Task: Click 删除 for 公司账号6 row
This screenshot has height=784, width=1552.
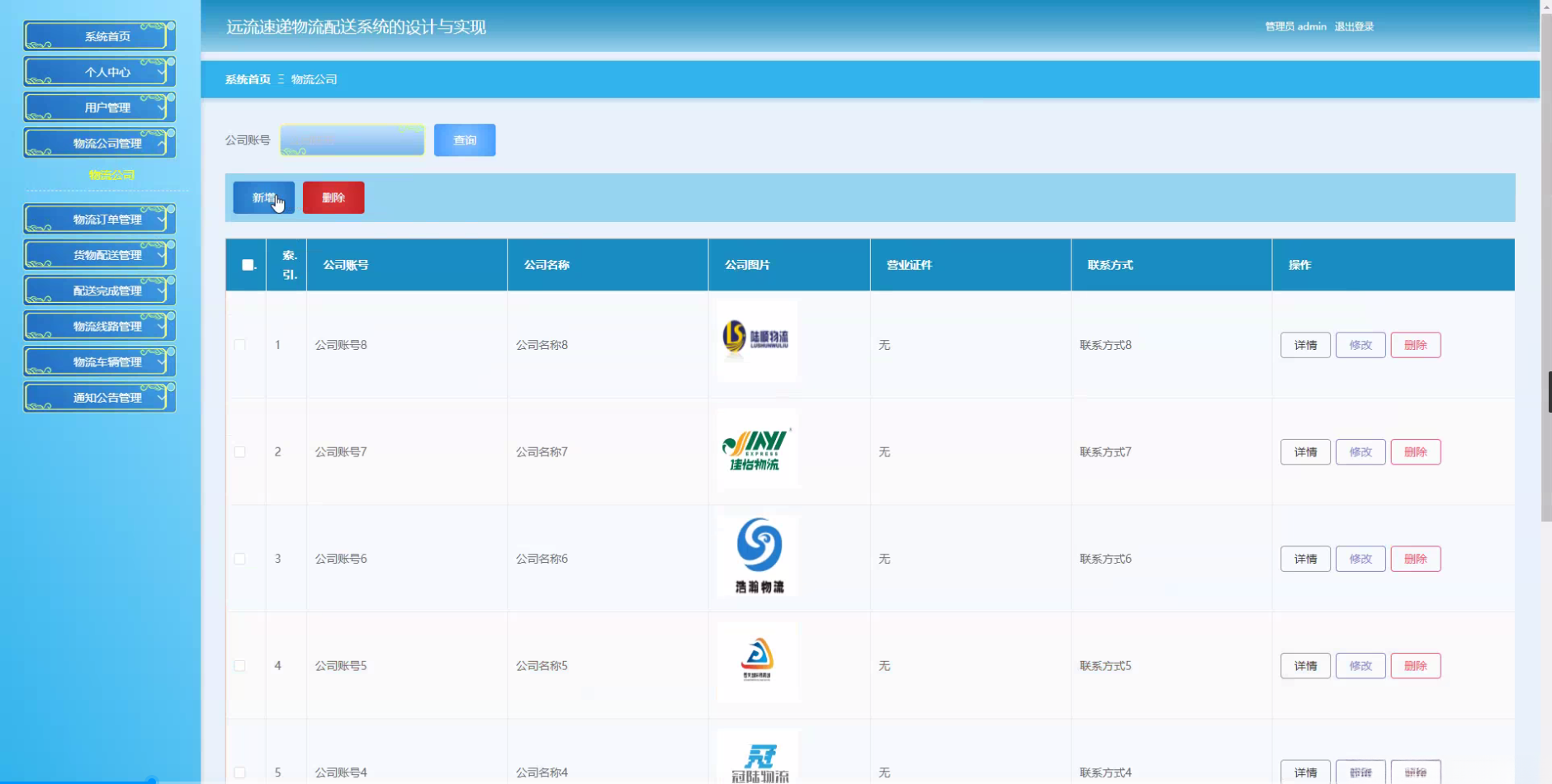Action: tap(1416, 559)
